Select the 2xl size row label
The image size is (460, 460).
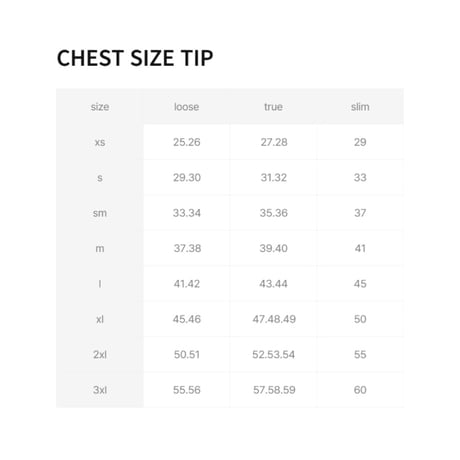pyautogui.click(x=100, y=355)
